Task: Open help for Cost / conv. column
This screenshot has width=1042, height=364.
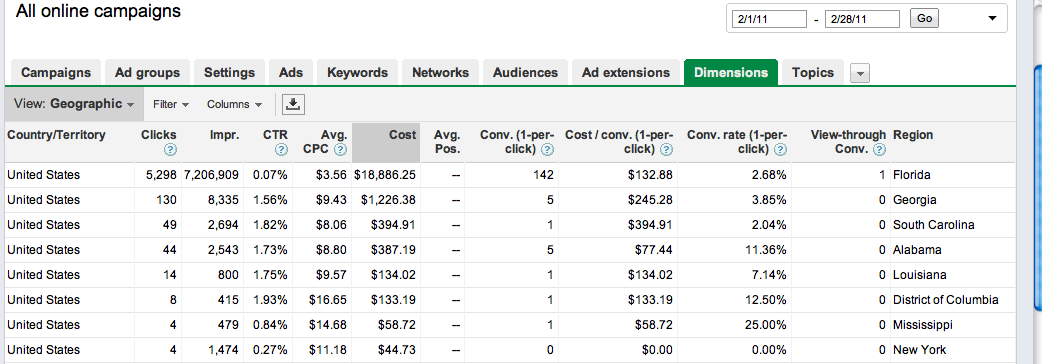Action: 667,150
